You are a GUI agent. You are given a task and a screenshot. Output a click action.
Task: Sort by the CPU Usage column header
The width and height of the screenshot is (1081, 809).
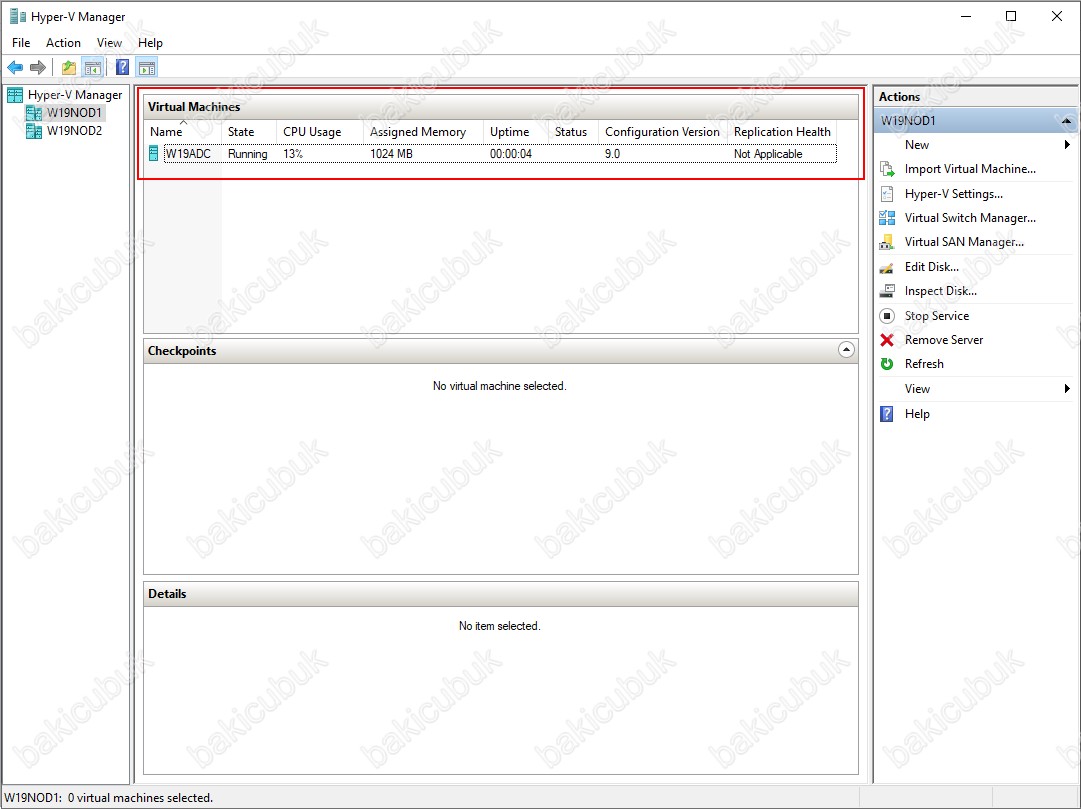coord(320,132)
